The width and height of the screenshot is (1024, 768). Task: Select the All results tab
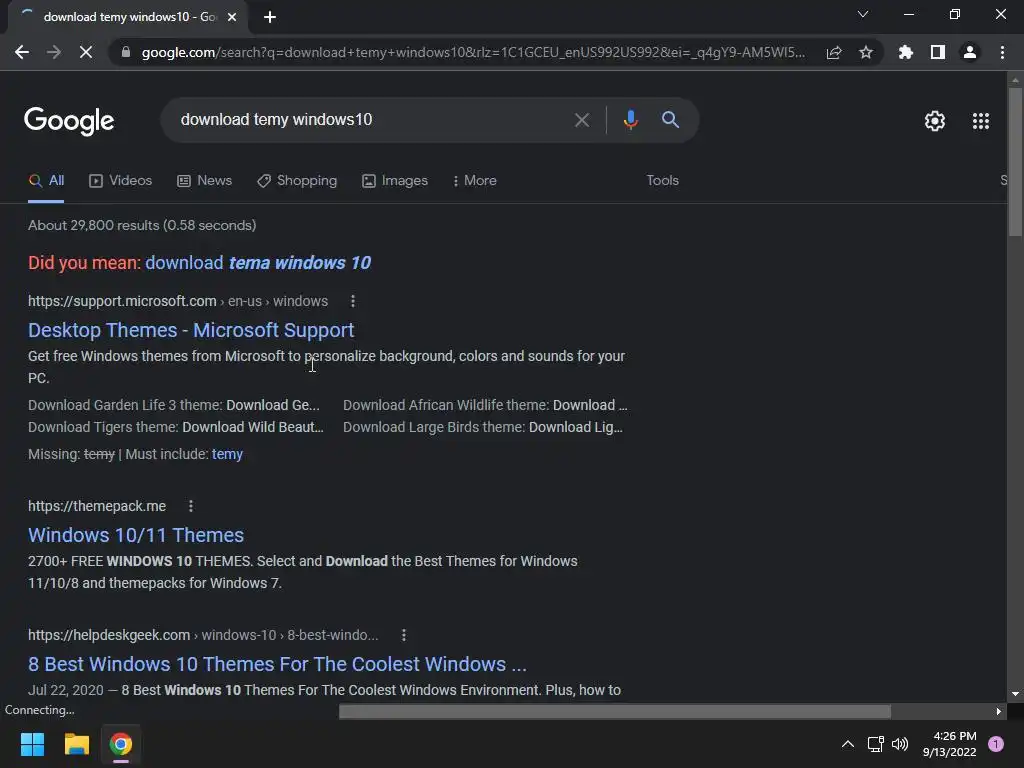[x=46, y=181]
